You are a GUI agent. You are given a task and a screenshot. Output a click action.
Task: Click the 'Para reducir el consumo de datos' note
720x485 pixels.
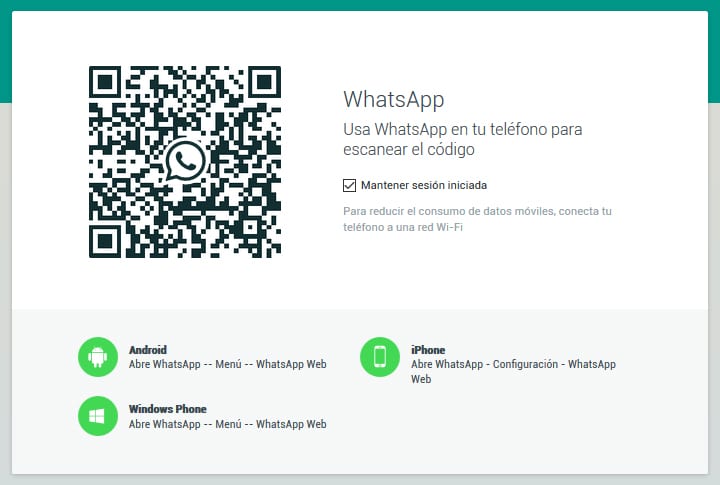[x=478, y=219]
